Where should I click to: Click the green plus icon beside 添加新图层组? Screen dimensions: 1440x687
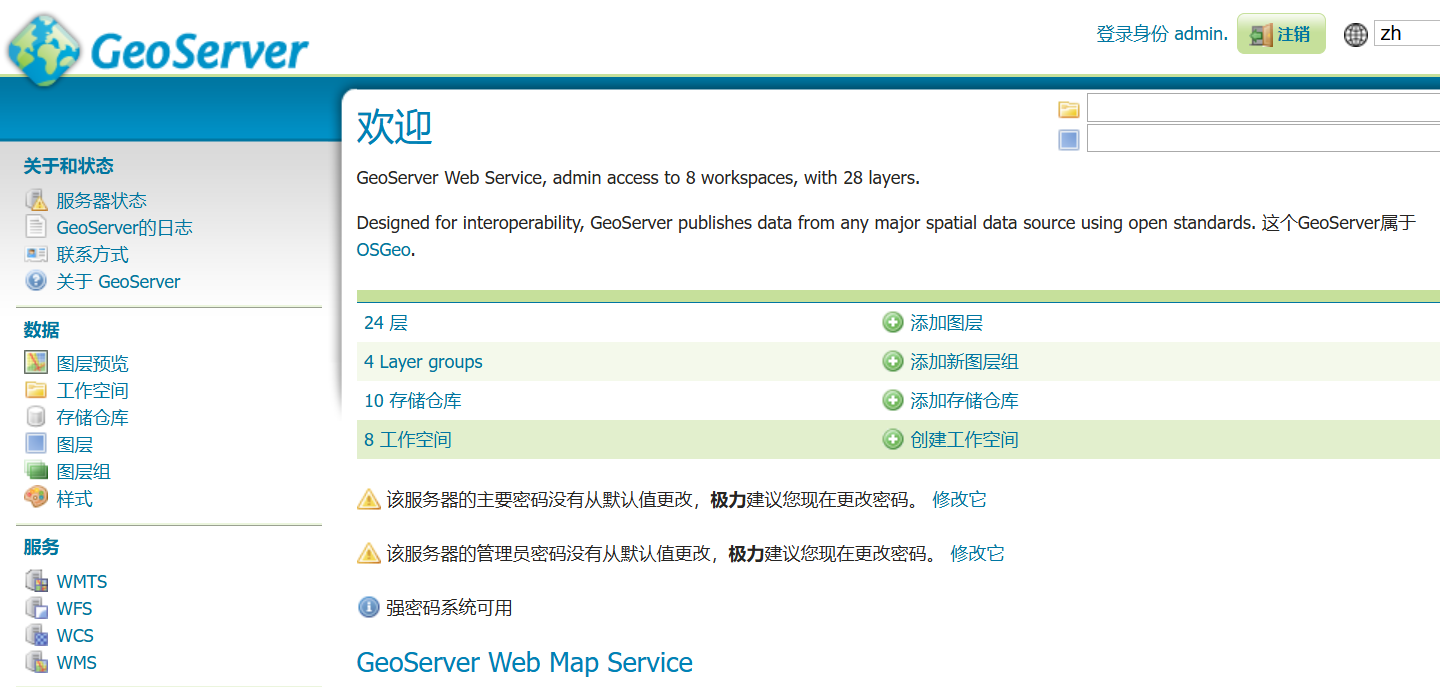coord(893,361)
